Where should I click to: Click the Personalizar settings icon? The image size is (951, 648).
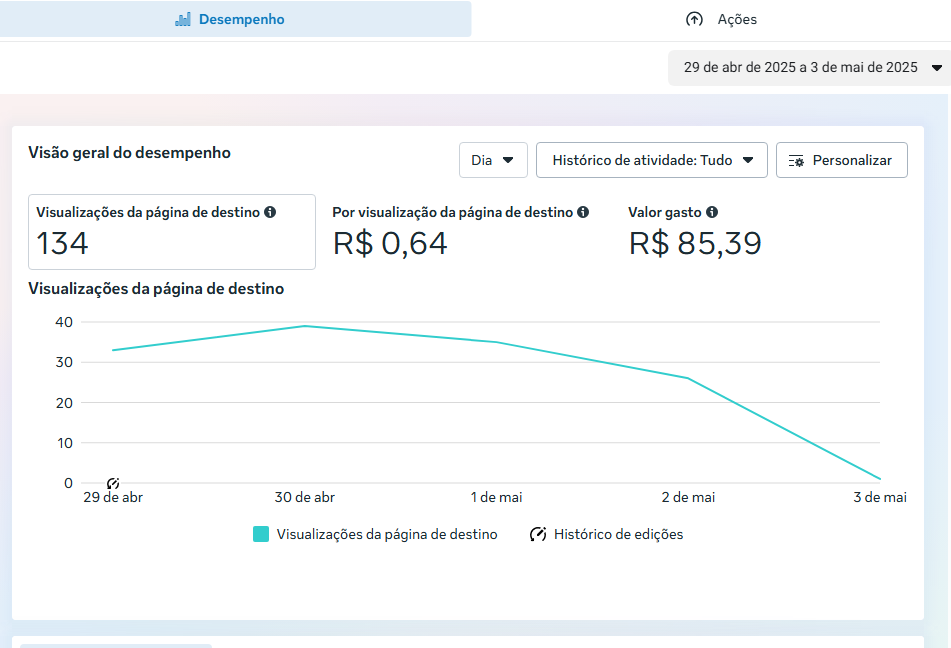(x=796, y=160)
